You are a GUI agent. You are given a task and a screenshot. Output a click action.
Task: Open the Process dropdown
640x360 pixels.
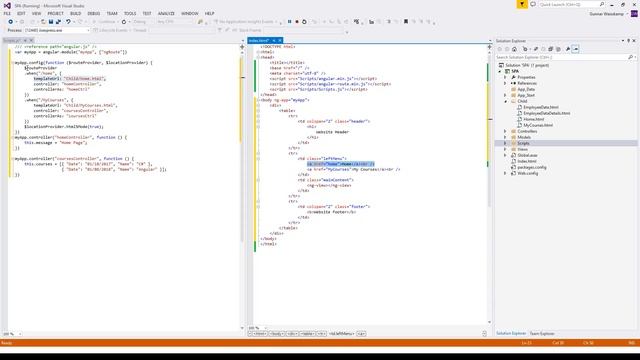87,30
